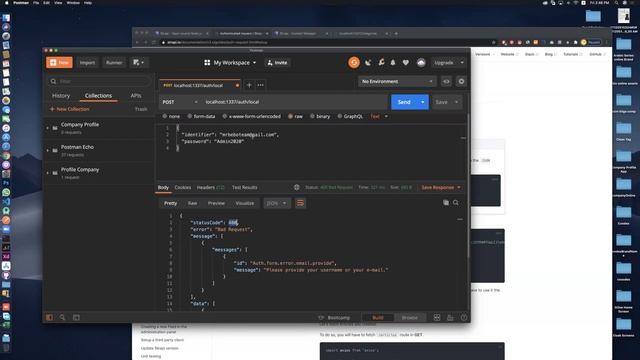Search the response with magnifier icon
Viewport: 640px width, 360px height.
456,202
